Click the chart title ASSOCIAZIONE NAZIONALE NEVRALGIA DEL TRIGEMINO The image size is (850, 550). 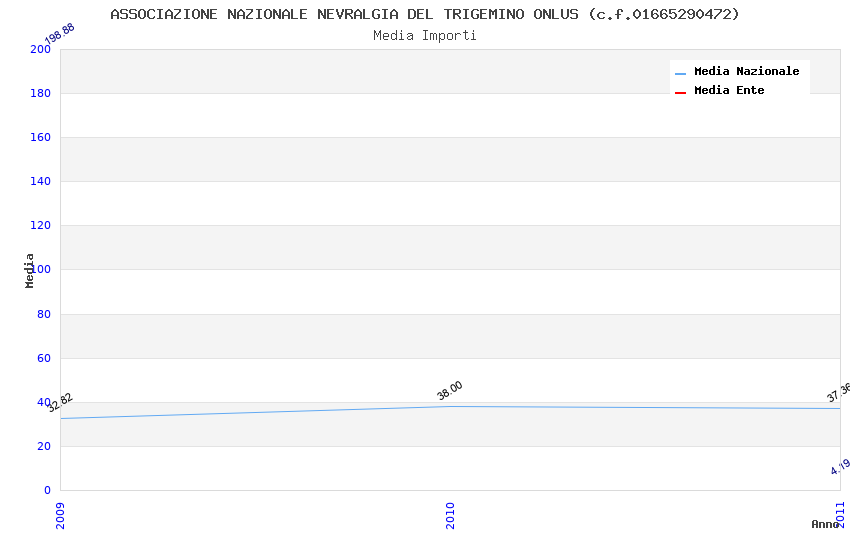click(x=425, y=14)
